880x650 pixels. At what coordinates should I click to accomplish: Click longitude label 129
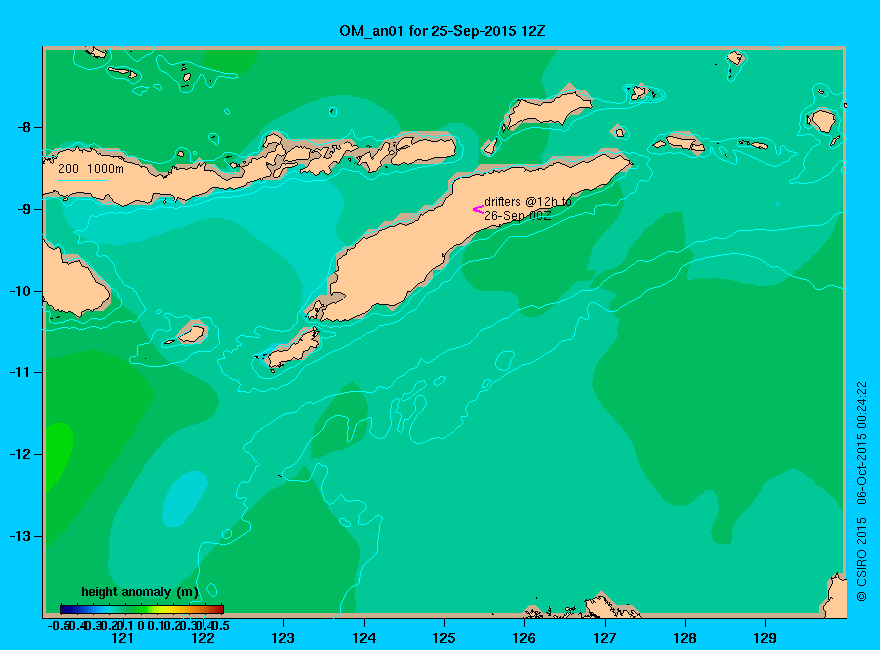765,638
